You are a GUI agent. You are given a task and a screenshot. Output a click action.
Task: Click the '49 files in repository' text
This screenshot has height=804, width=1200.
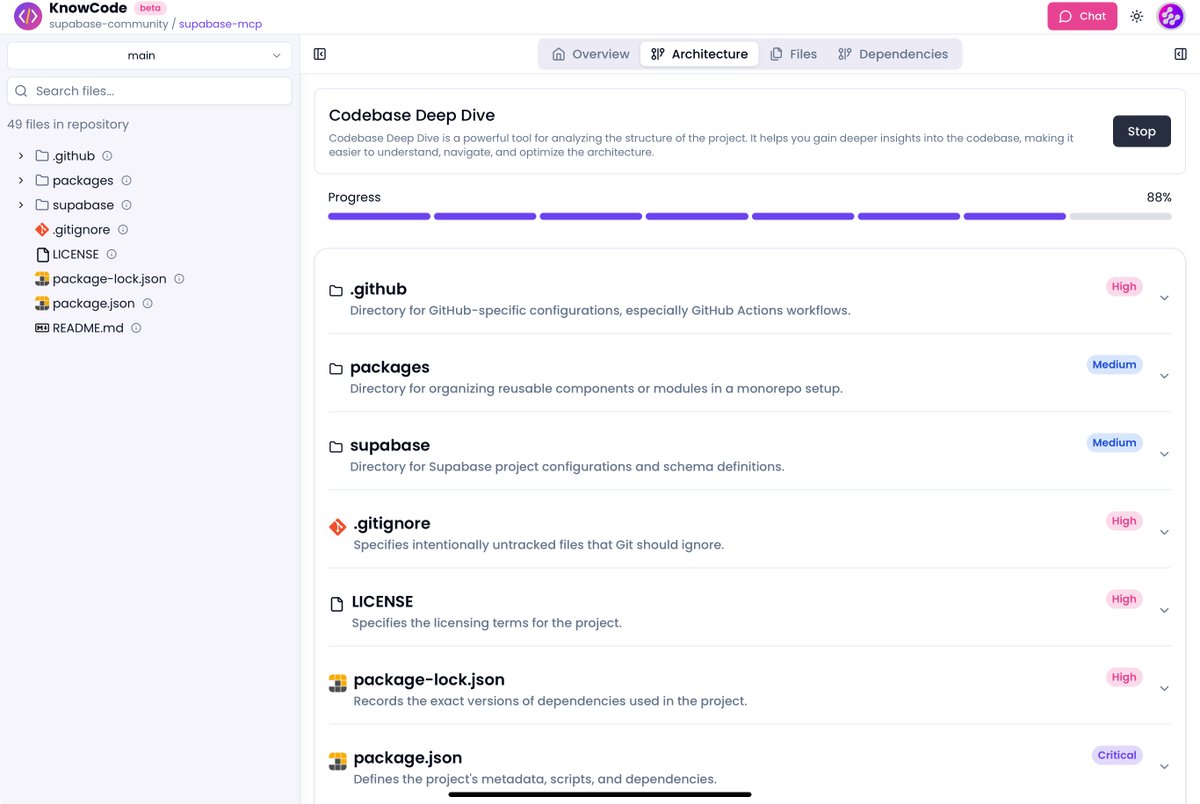click(68, 124)
